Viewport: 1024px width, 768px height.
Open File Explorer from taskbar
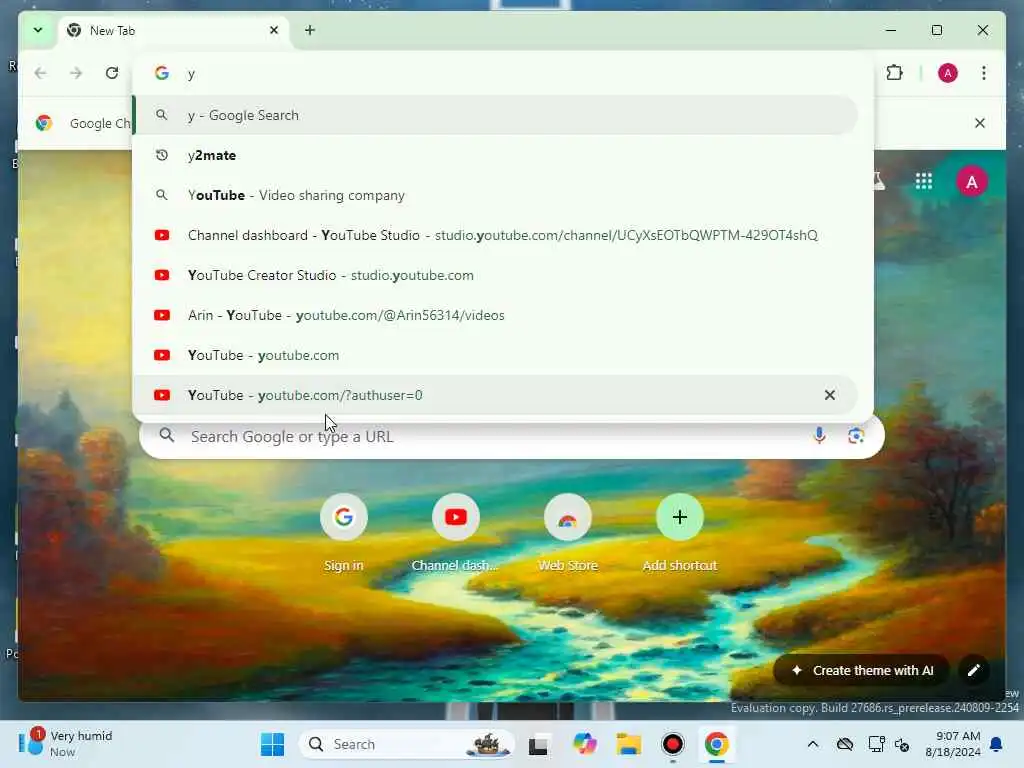click(629, 744)
